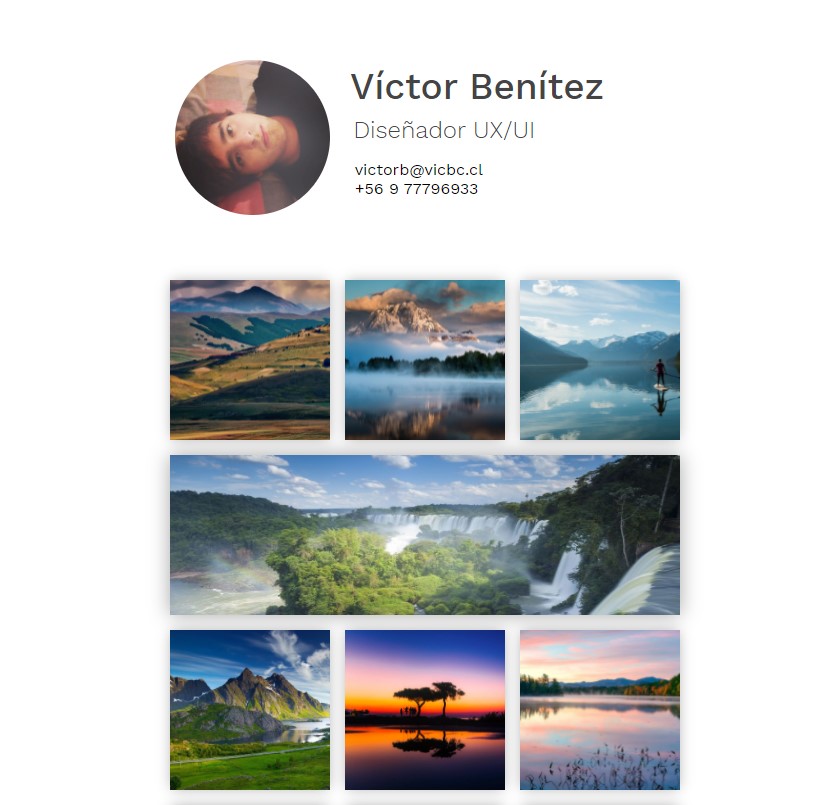Click the tree silhouette in sunset photo

tap(429, 698)
